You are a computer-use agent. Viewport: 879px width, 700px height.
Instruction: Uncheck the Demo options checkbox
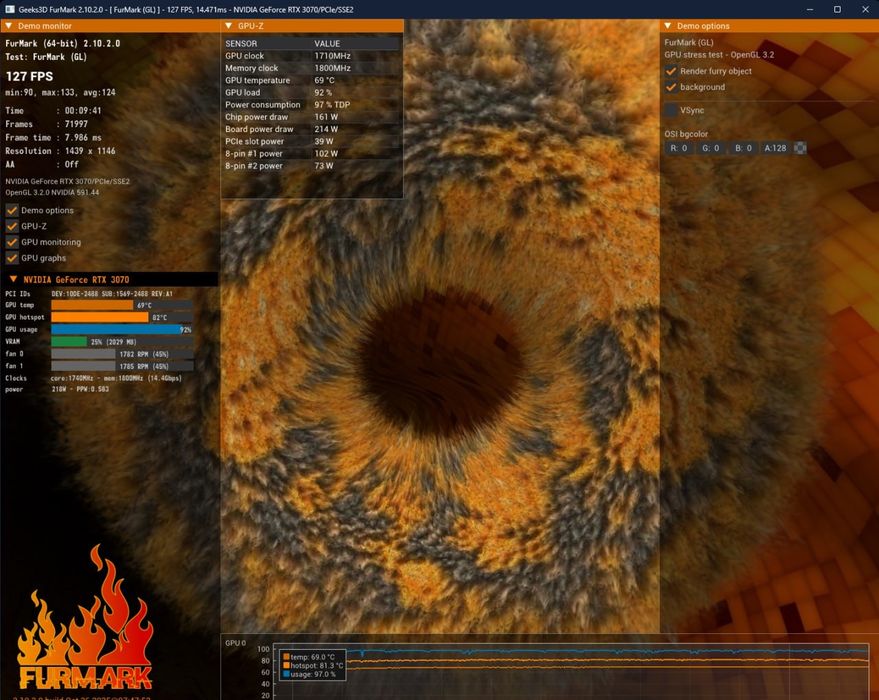12,210
